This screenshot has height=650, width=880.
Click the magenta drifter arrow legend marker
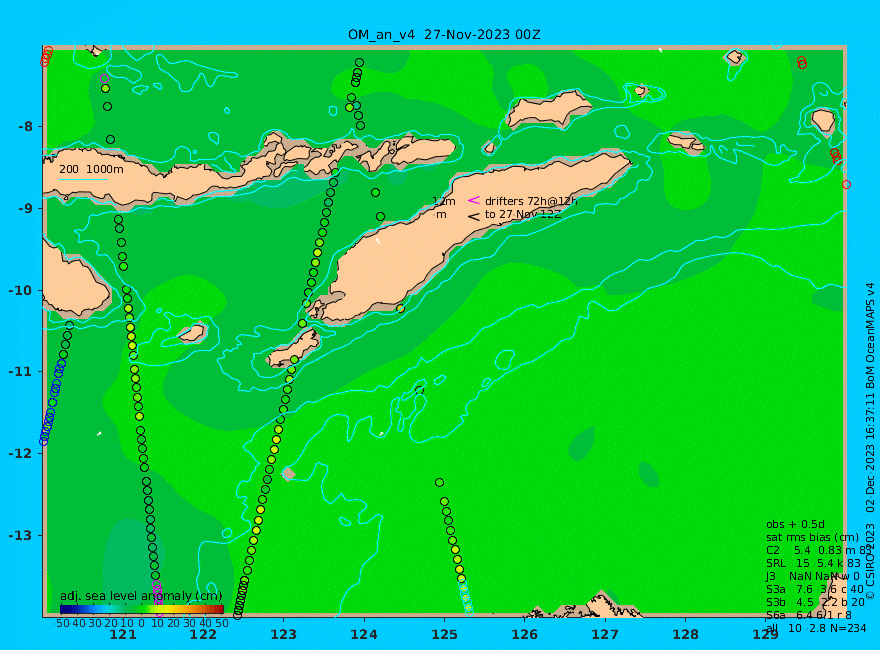(x=474, y=200)
